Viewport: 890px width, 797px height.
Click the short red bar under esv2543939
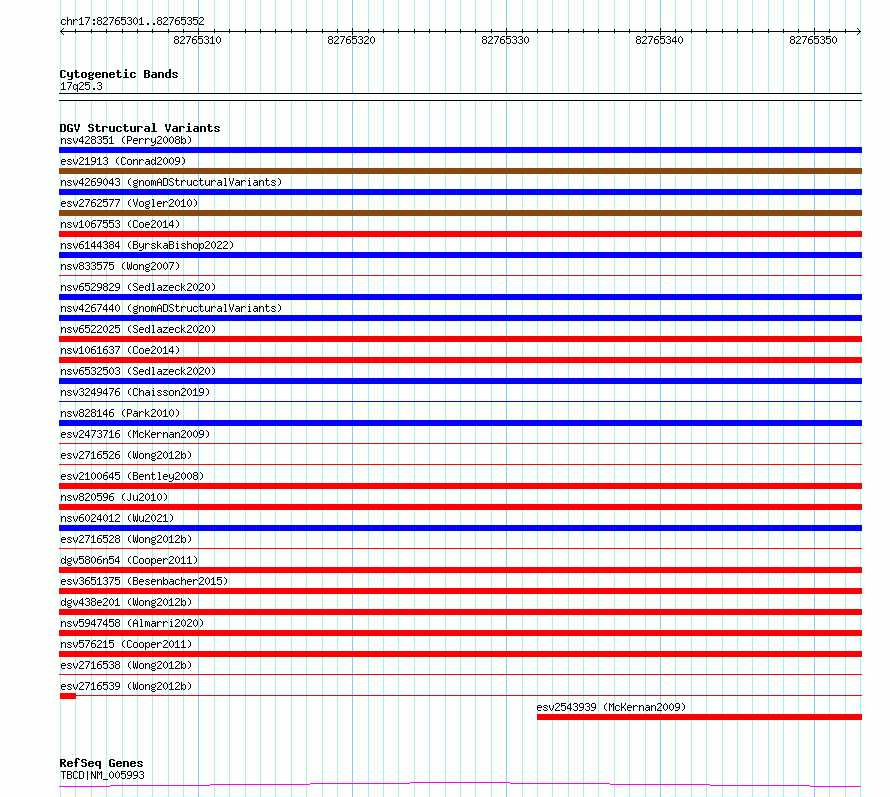pyautogui.click(x=699, y=717)
